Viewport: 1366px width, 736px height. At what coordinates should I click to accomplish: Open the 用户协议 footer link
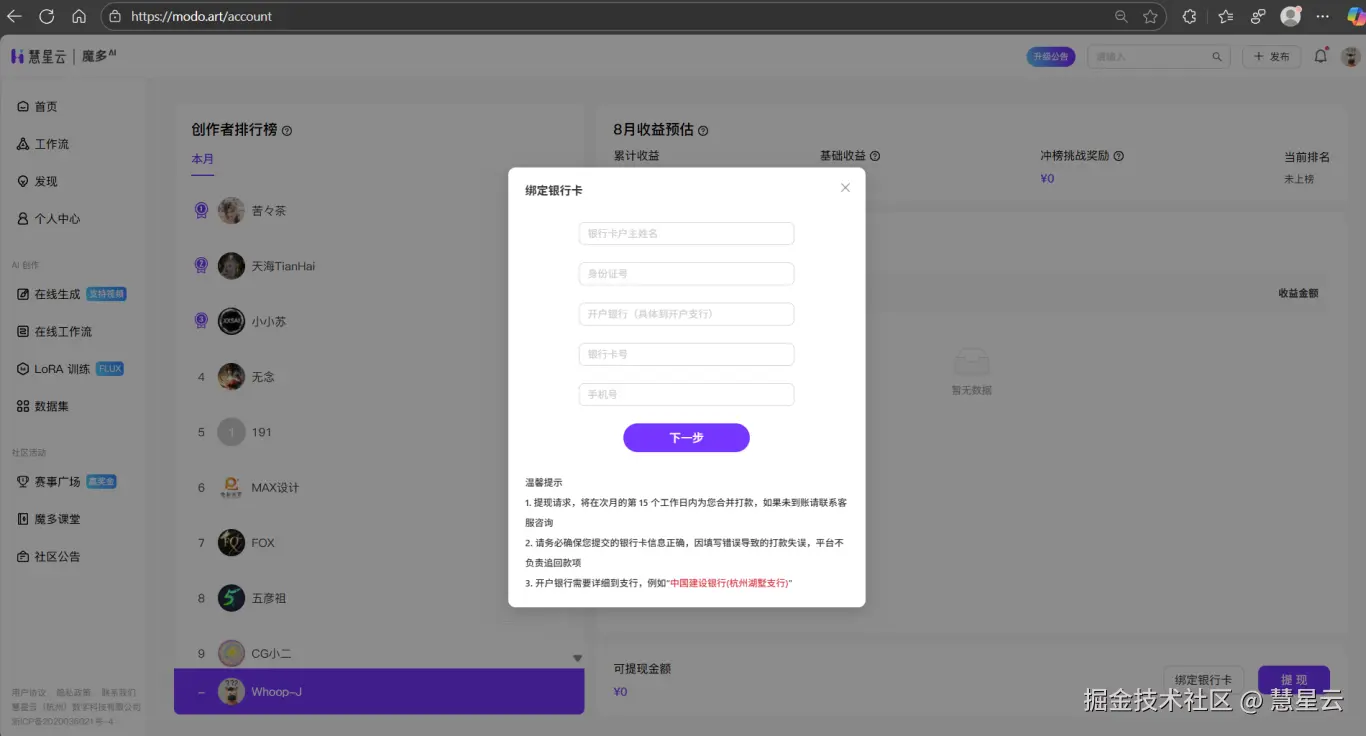[29, 692]
